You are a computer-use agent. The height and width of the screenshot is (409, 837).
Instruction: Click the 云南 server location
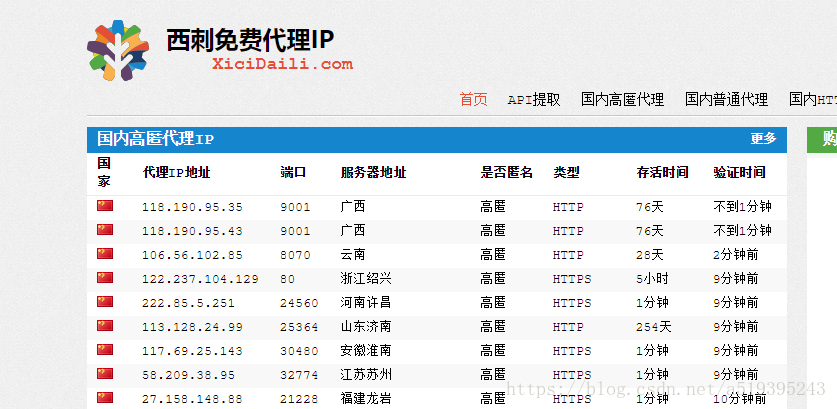click(353, 254)
